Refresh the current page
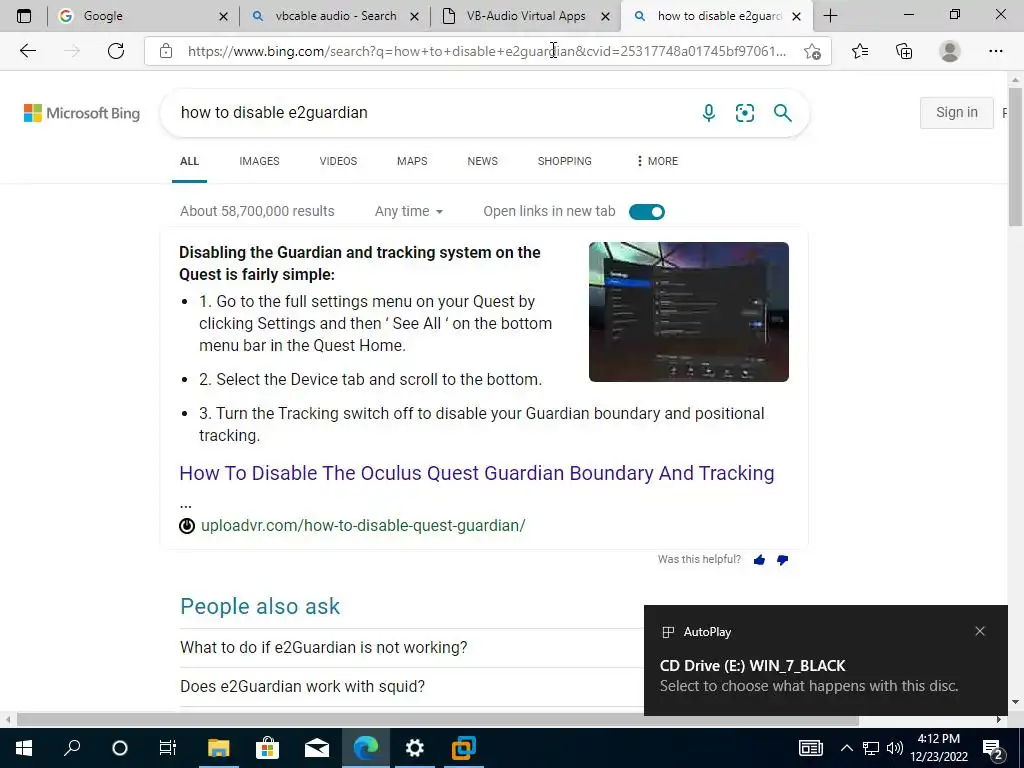Viewport: 1024px width, 768px height. [x=116, y=51]
